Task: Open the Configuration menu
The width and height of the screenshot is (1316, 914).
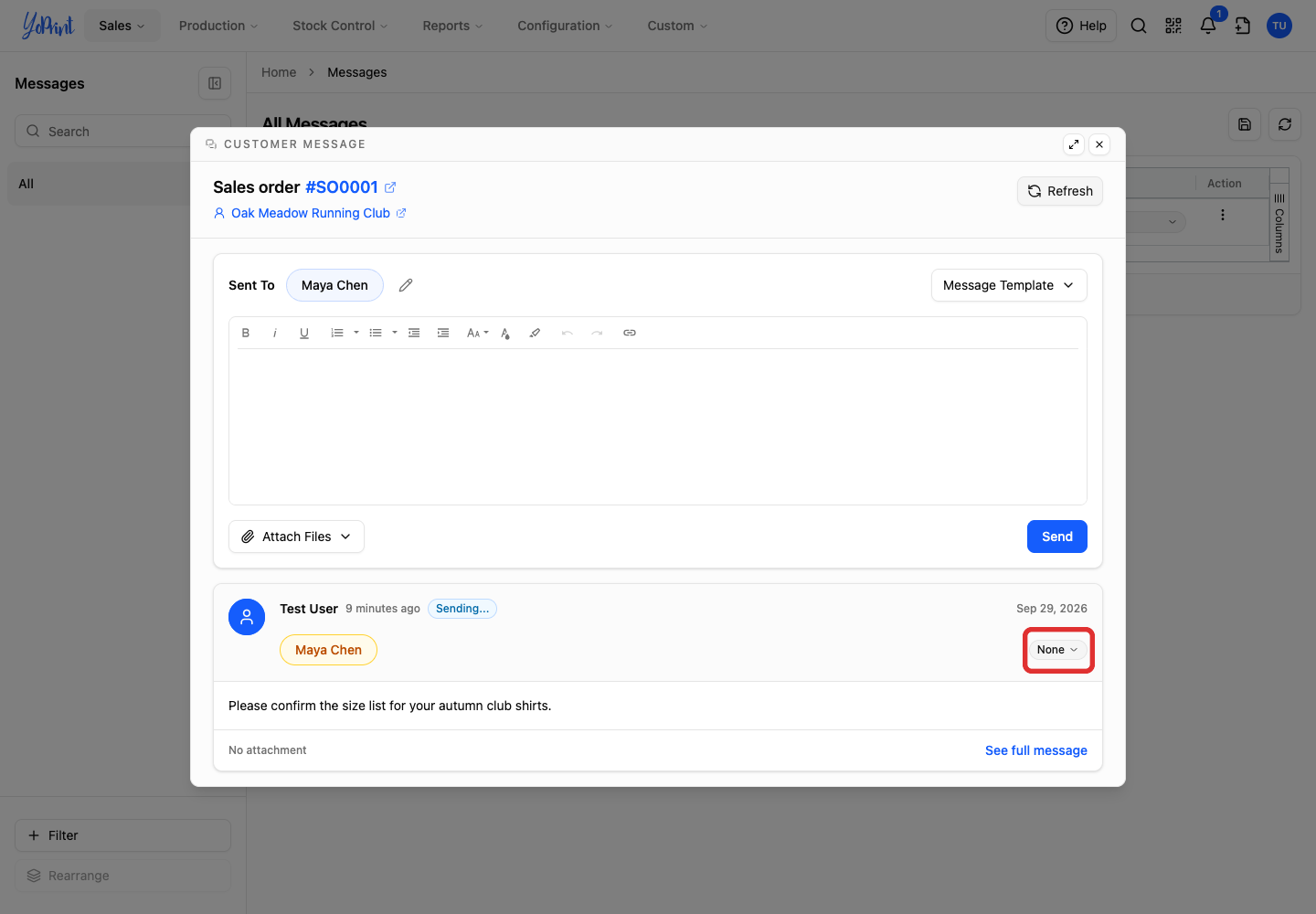Action: coord(565,26)
